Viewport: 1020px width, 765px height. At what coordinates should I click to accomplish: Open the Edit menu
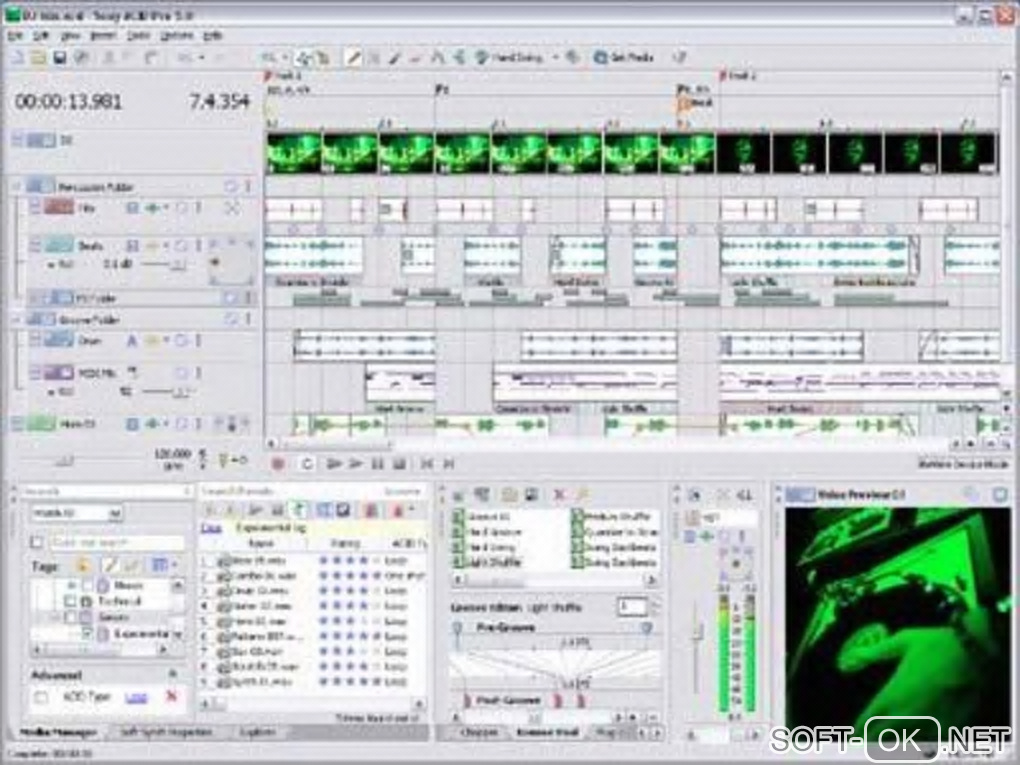[x=42, y=35]
